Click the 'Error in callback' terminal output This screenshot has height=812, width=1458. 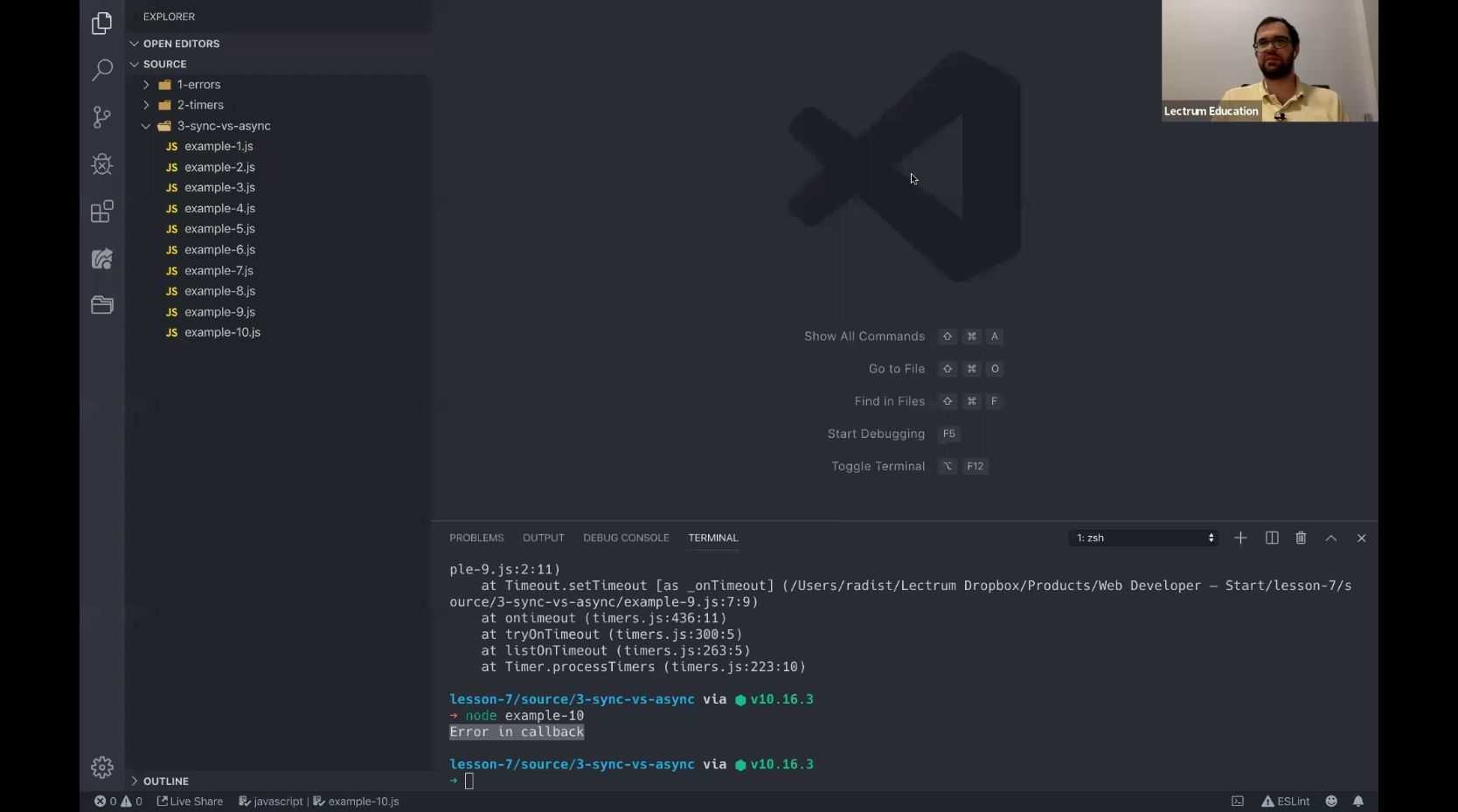pos(517,732)
